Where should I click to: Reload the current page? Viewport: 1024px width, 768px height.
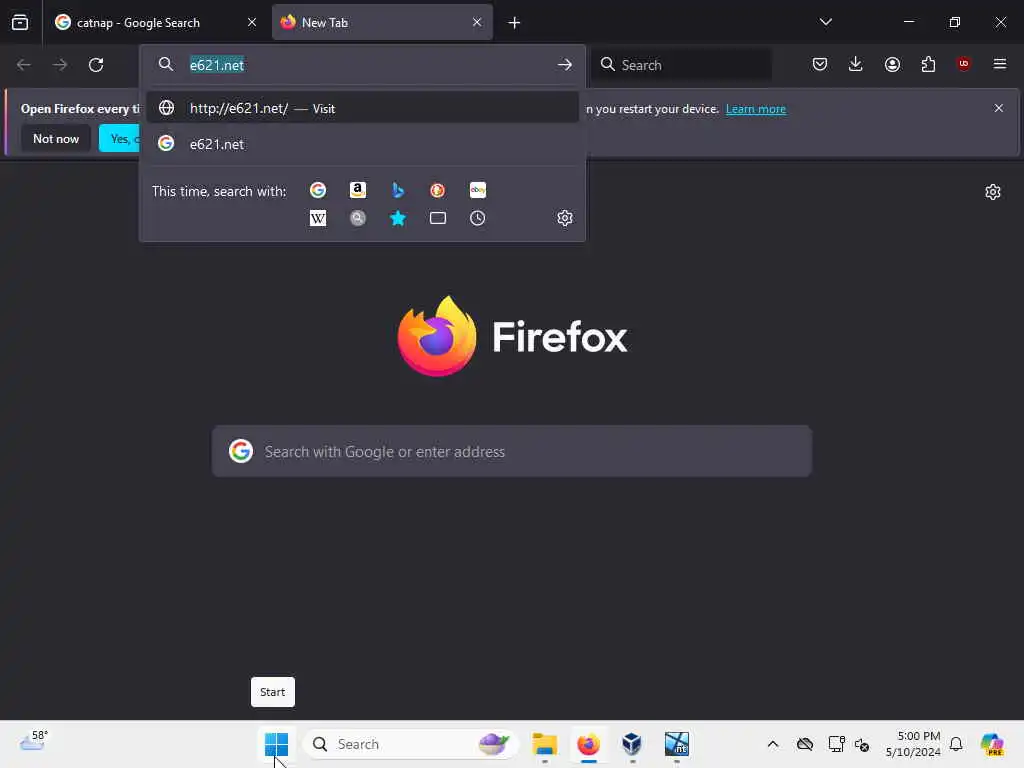pos(96,65)
